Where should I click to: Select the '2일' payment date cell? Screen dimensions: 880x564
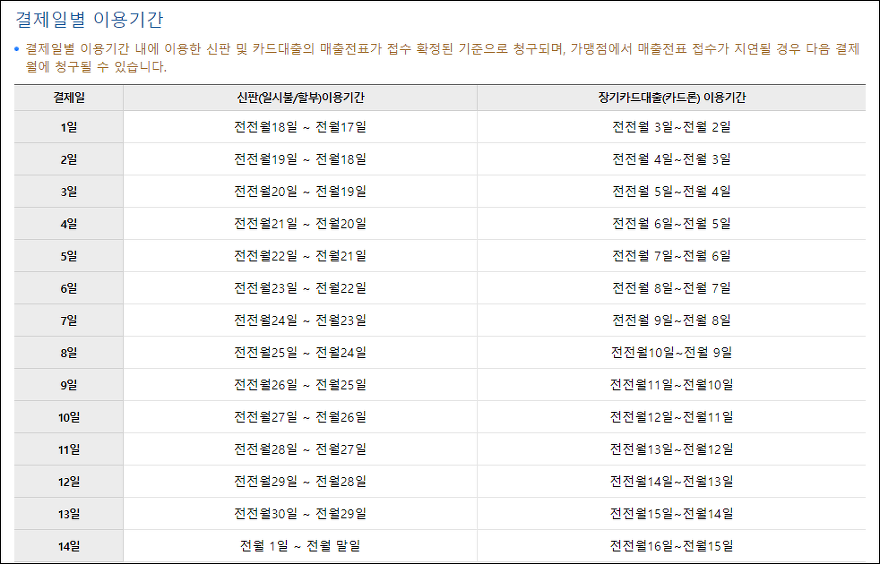click(69, 159)
